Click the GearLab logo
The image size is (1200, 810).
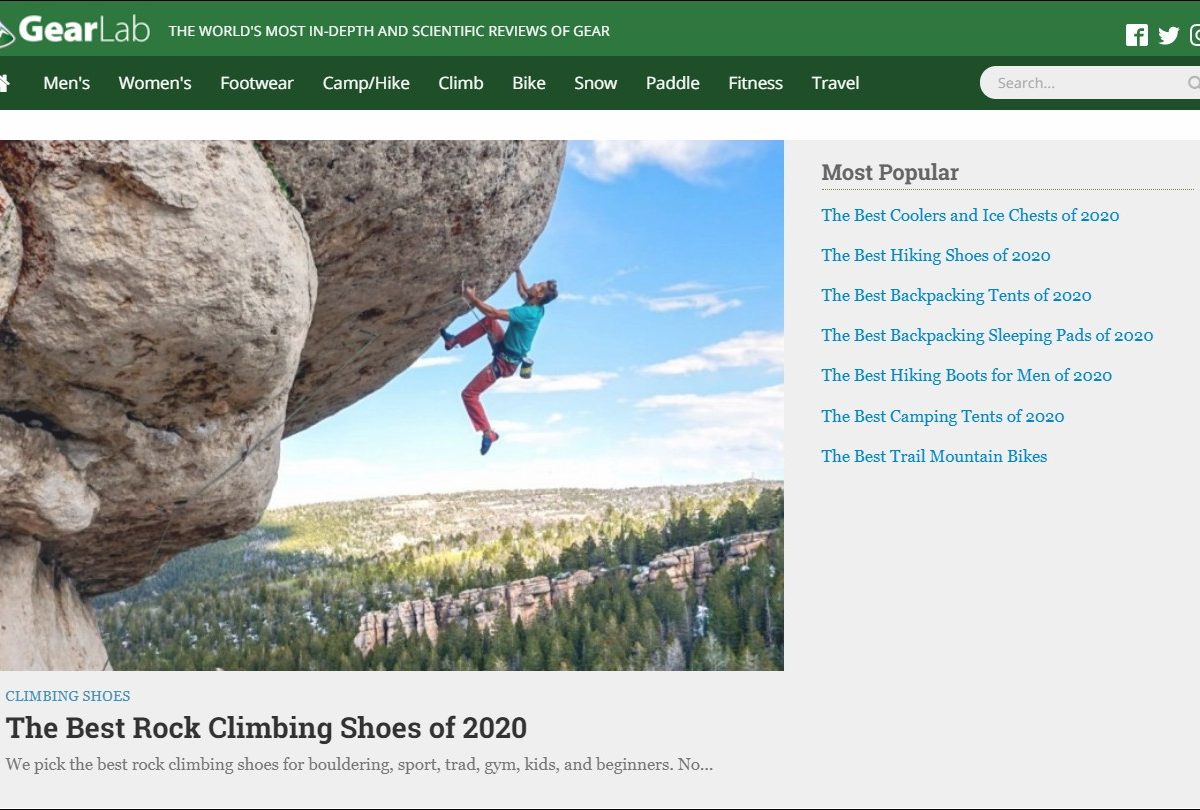click(76, 30)
